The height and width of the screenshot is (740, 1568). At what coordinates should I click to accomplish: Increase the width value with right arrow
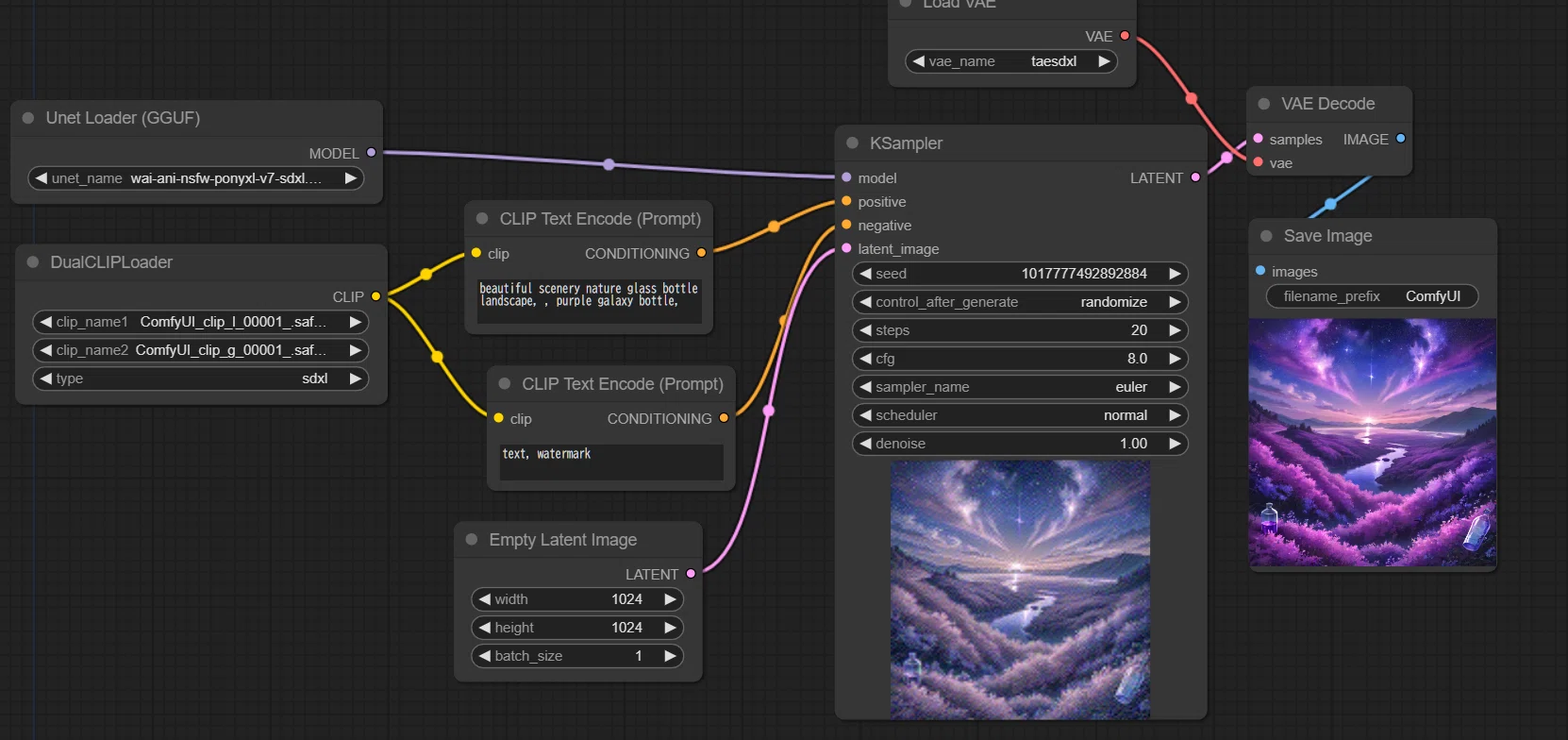(670, 599)
